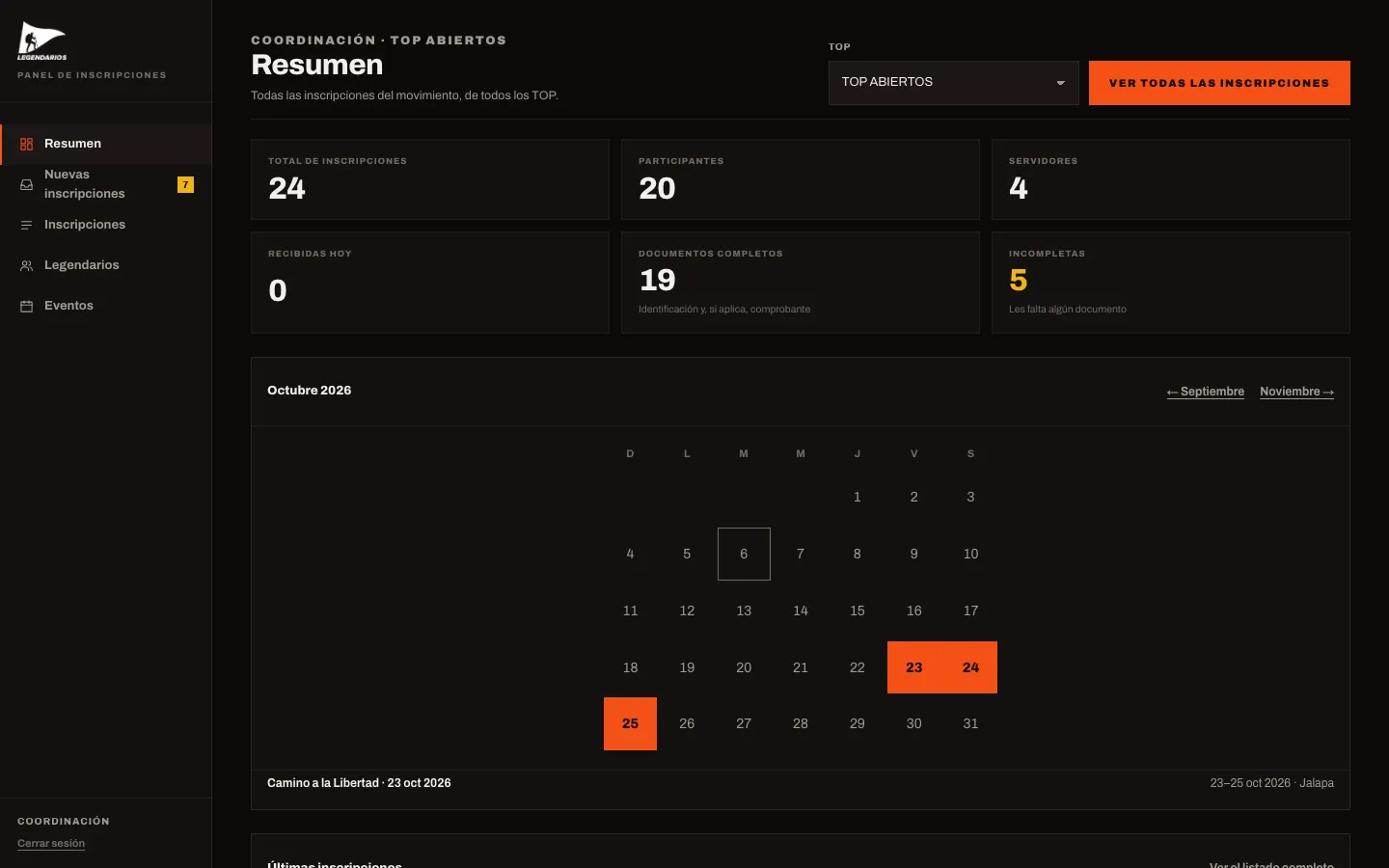This screenshot has height=868, width=1389.
Task: Click Ver todas las inscripciones button
Action: click(1219, 83)
